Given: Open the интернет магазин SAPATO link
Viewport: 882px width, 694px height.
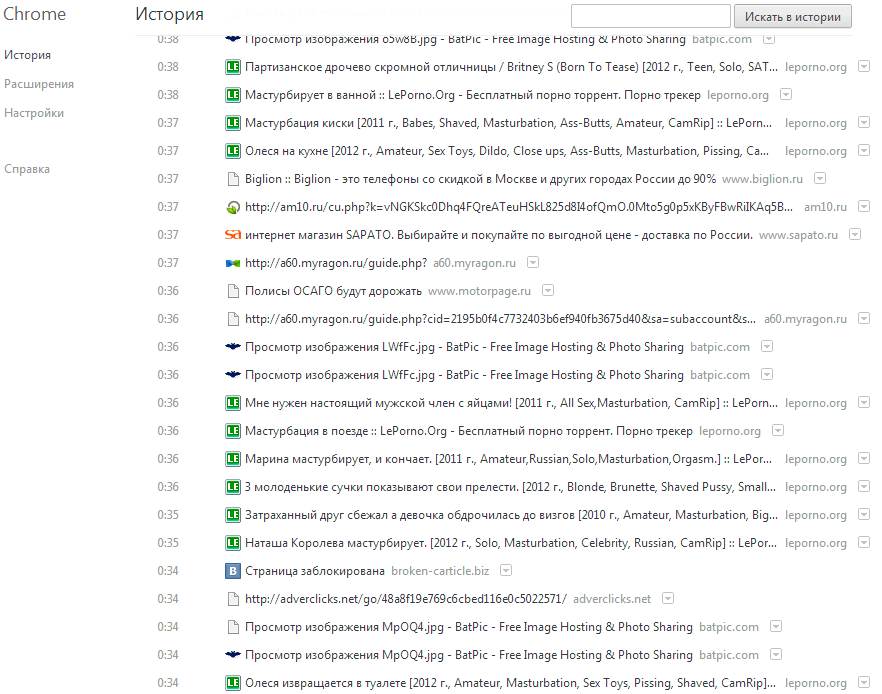Looking at the screenshot, I should [x=498, y=235].
